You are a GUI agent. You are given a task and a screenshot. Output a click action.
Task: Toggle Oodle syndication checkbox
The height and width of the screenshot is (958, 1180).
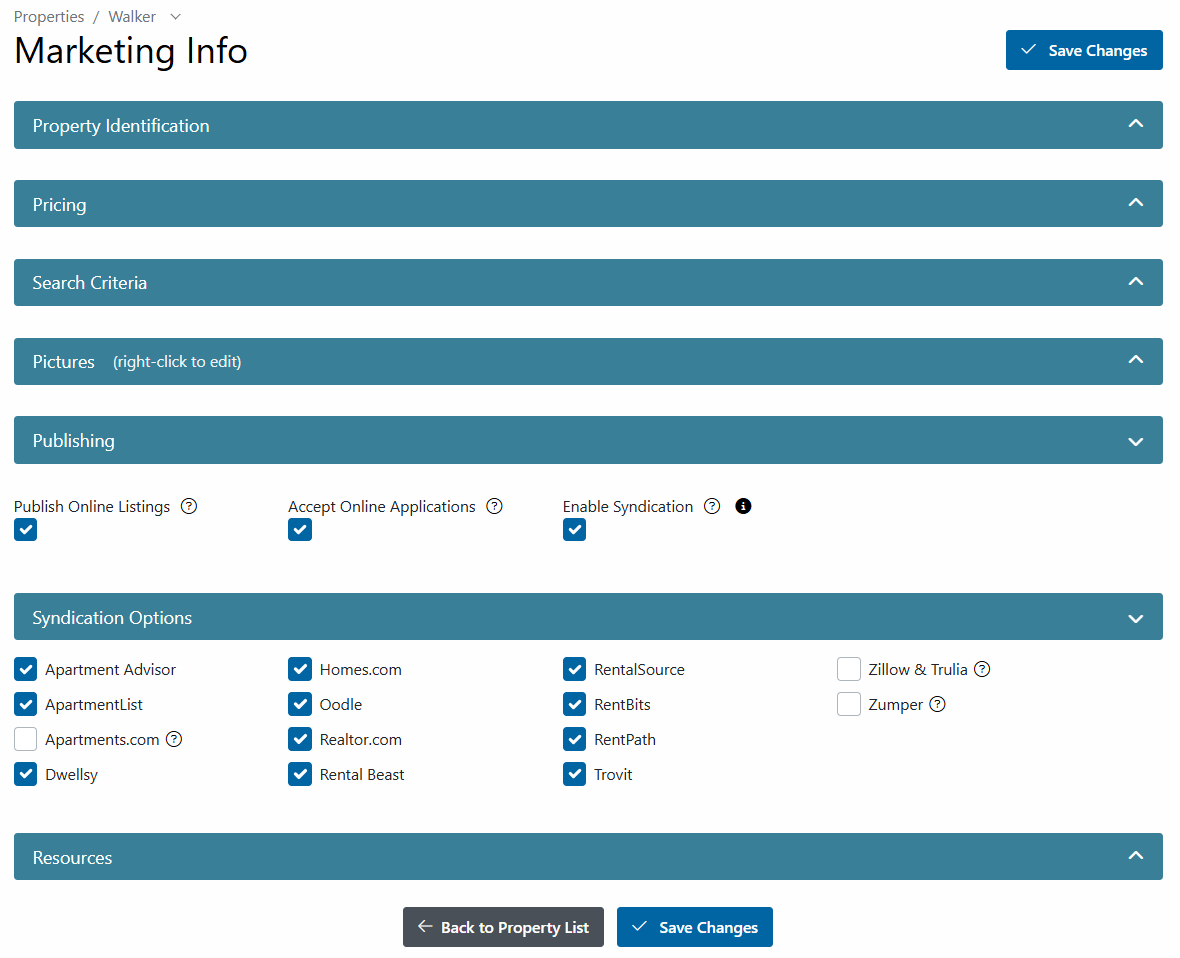(x=300, y=704)
